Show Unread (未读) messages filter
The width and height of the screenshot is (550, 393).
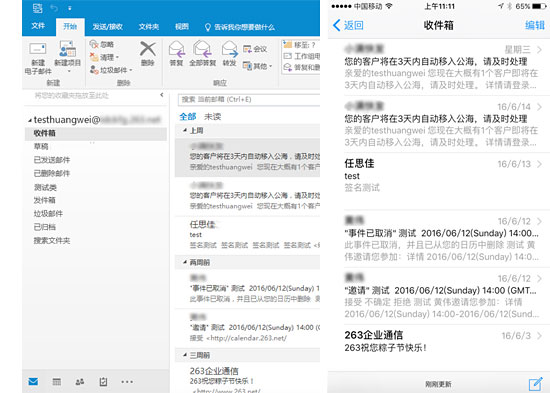pyautogui.click(x=213, y=117)
